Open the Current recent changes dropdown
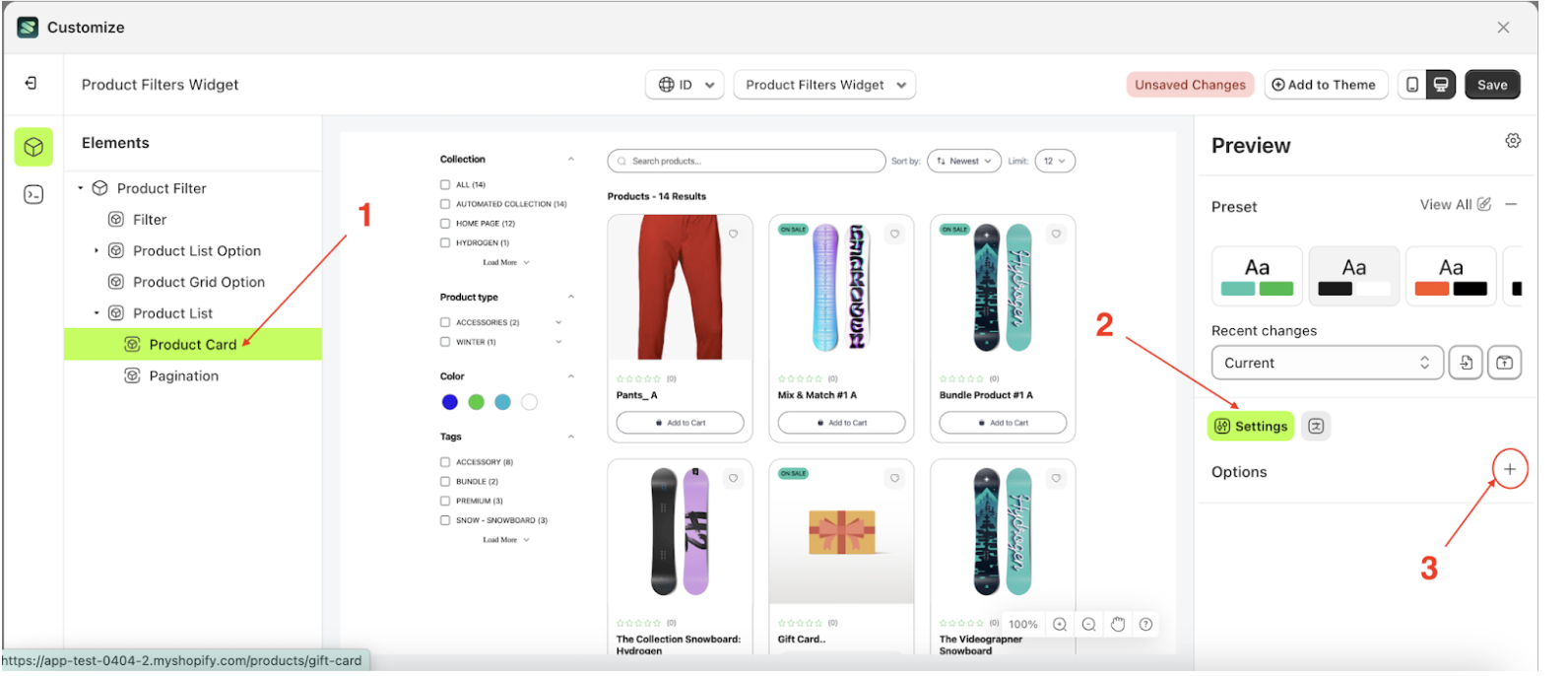Screen dimensions: 1568x676 [x=1327, y=363]
